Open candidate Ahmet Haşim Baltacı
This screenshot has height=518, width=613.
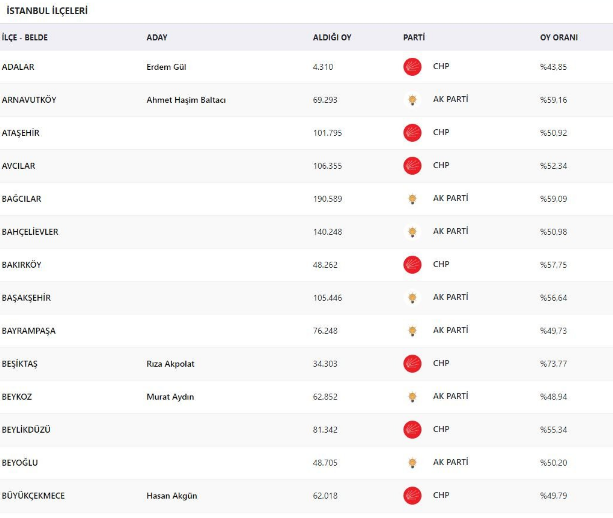point(186,100)
